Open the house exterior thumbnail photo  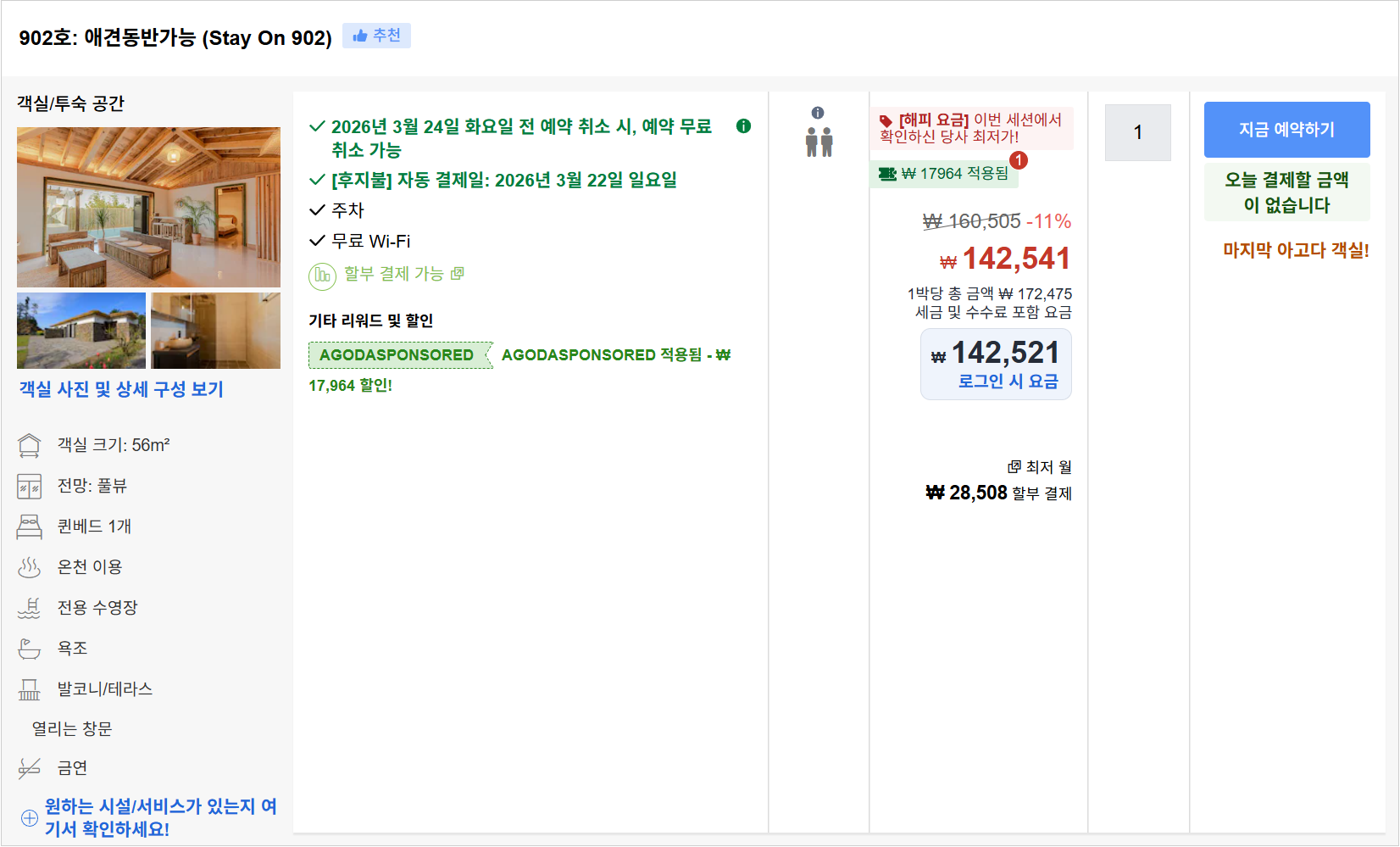pyautogui.click(x=81, y=331)
